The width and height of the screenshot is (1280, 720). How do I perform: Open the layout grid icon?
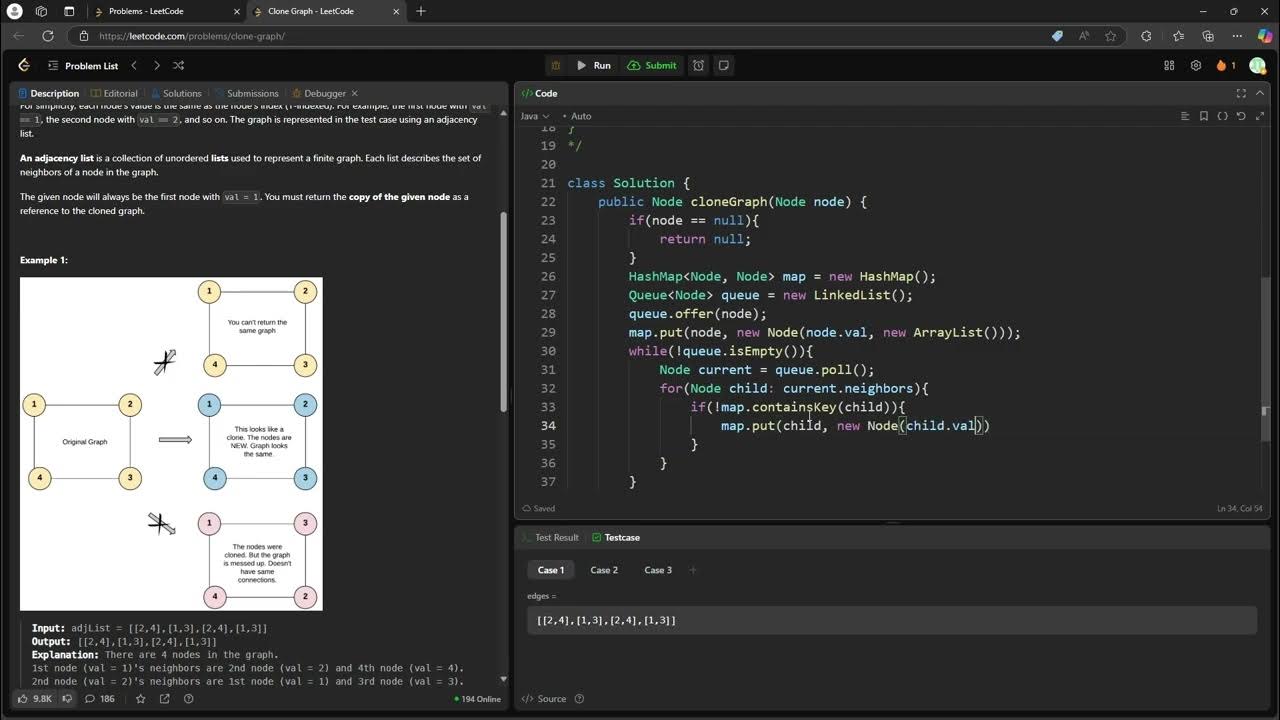pos(1169,66)
